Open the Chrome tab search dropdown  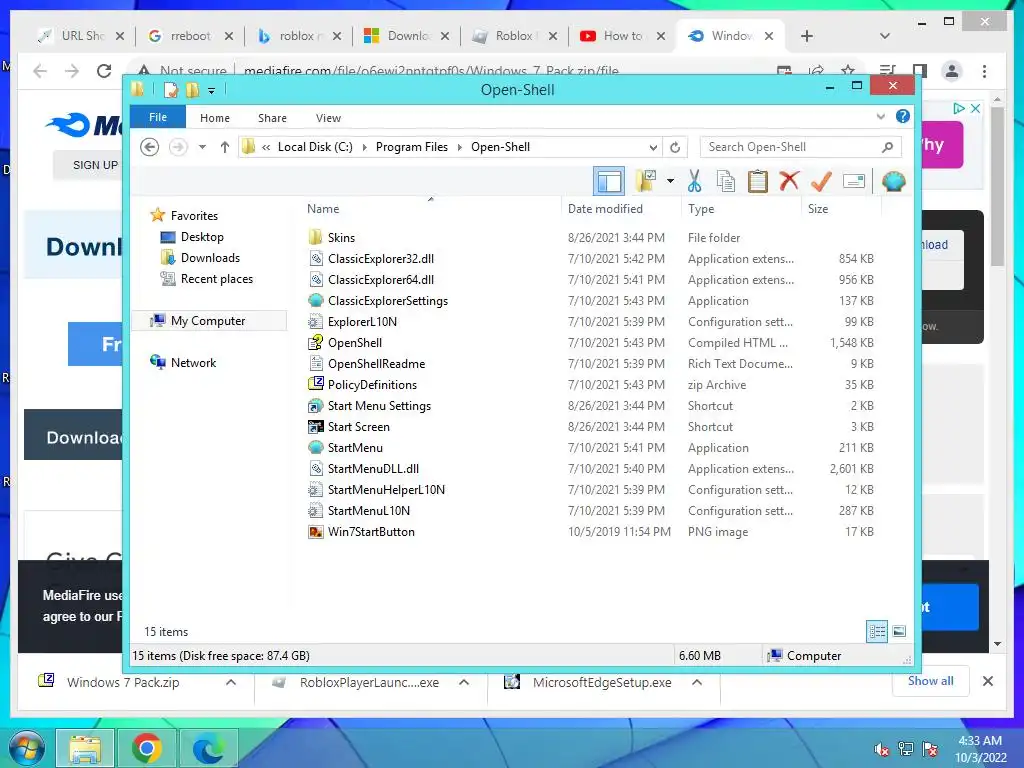884,36
